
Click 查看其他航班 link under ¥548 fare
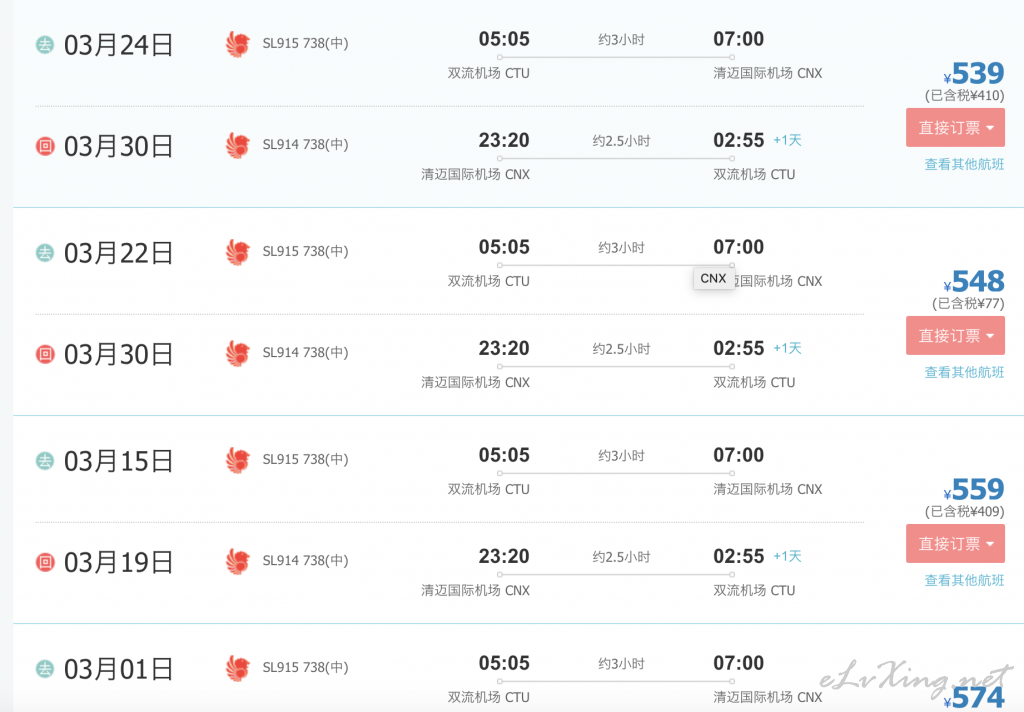pyautogui.click(x=964, y=372)
